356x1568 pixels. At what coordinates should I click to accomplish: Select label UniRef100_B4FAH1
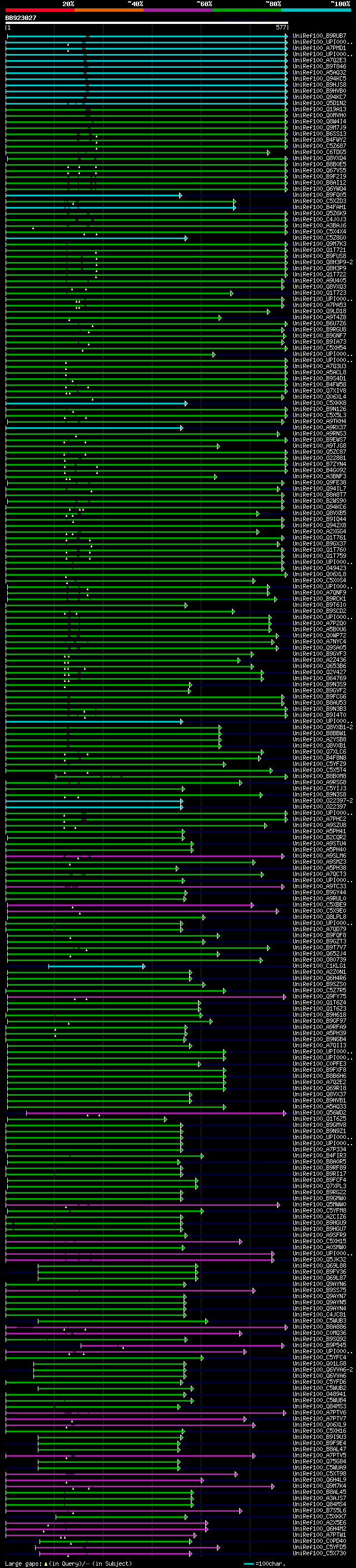319,207
